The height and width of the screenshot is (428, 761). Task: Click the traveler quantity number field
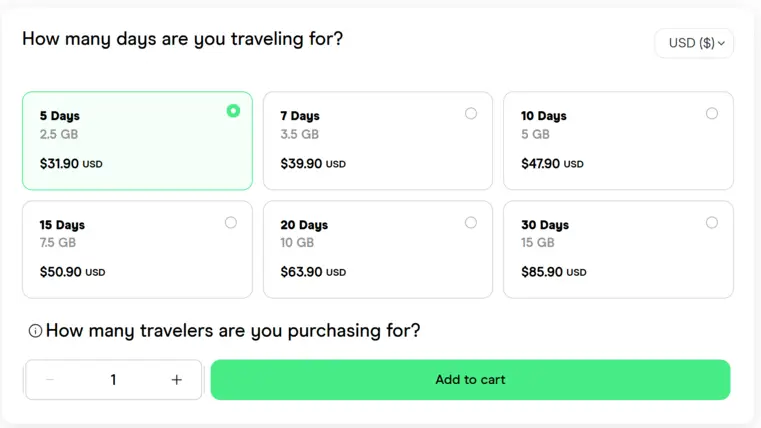(113, 379)
